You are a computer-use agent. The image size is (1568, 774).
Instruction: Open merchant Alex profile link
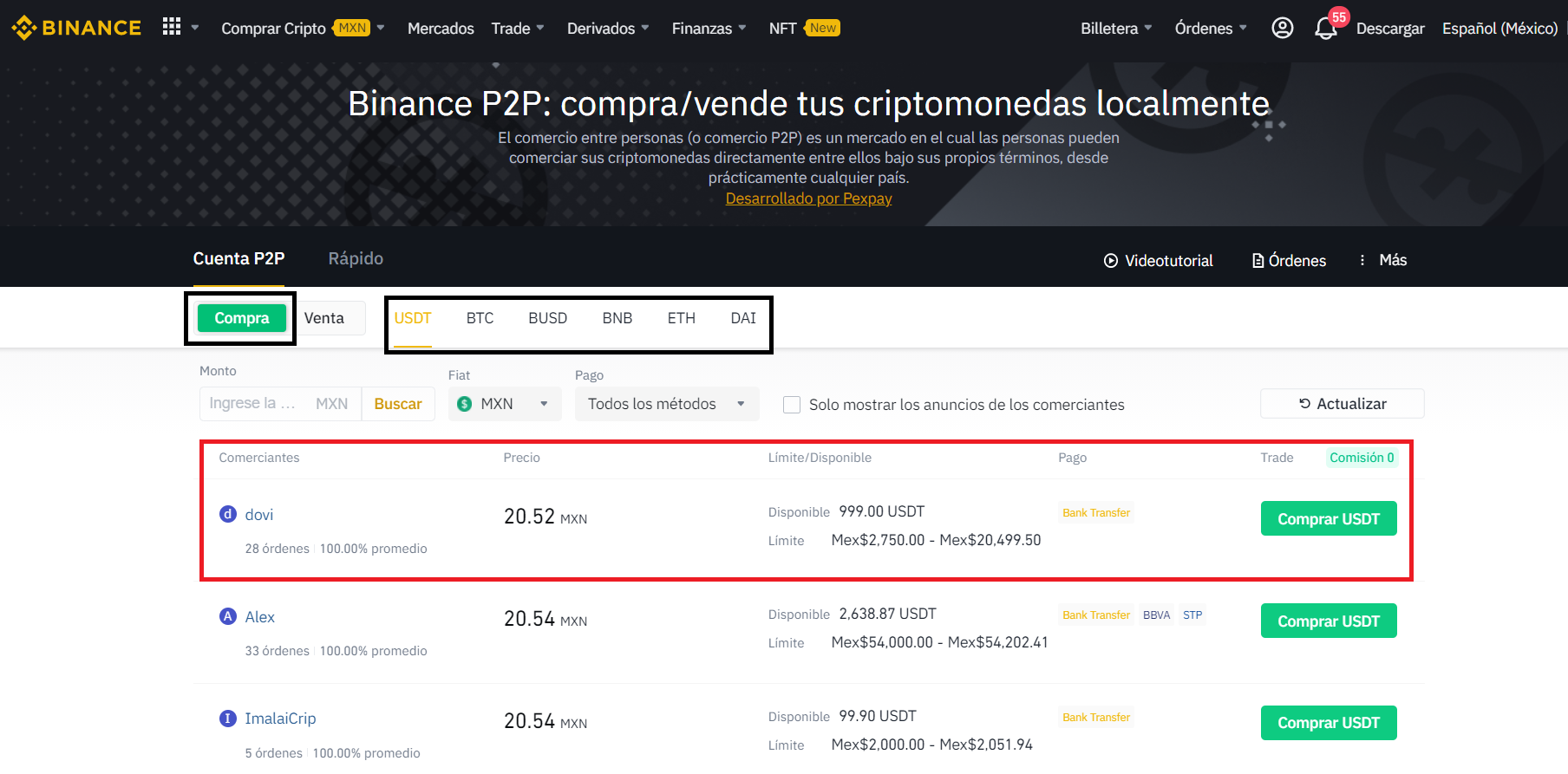(260, 617)
